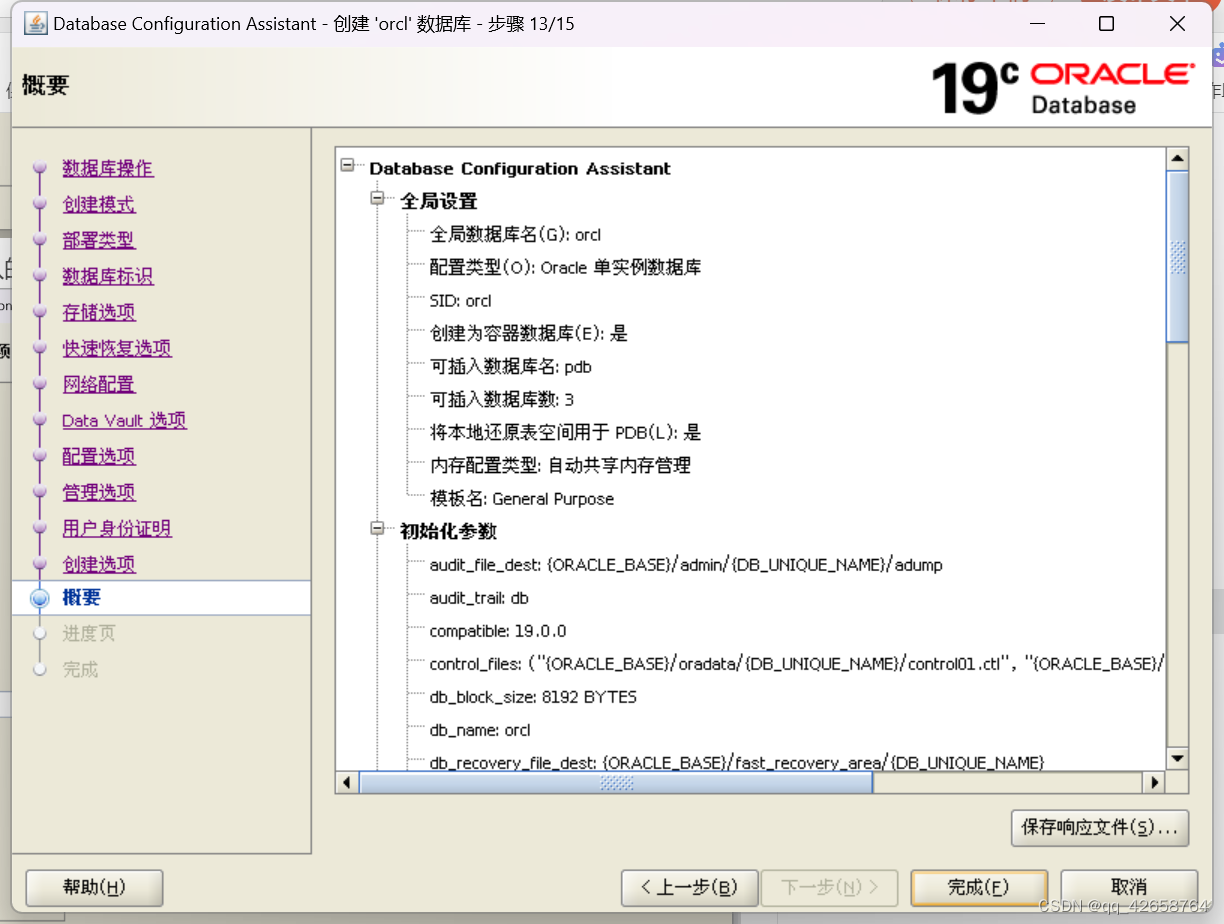The height and width of the screenshot is (924, 1224).
Task: Select the db_recovery_file_dest parameter row
Action: pyautogui.click(x=737, y=763)
